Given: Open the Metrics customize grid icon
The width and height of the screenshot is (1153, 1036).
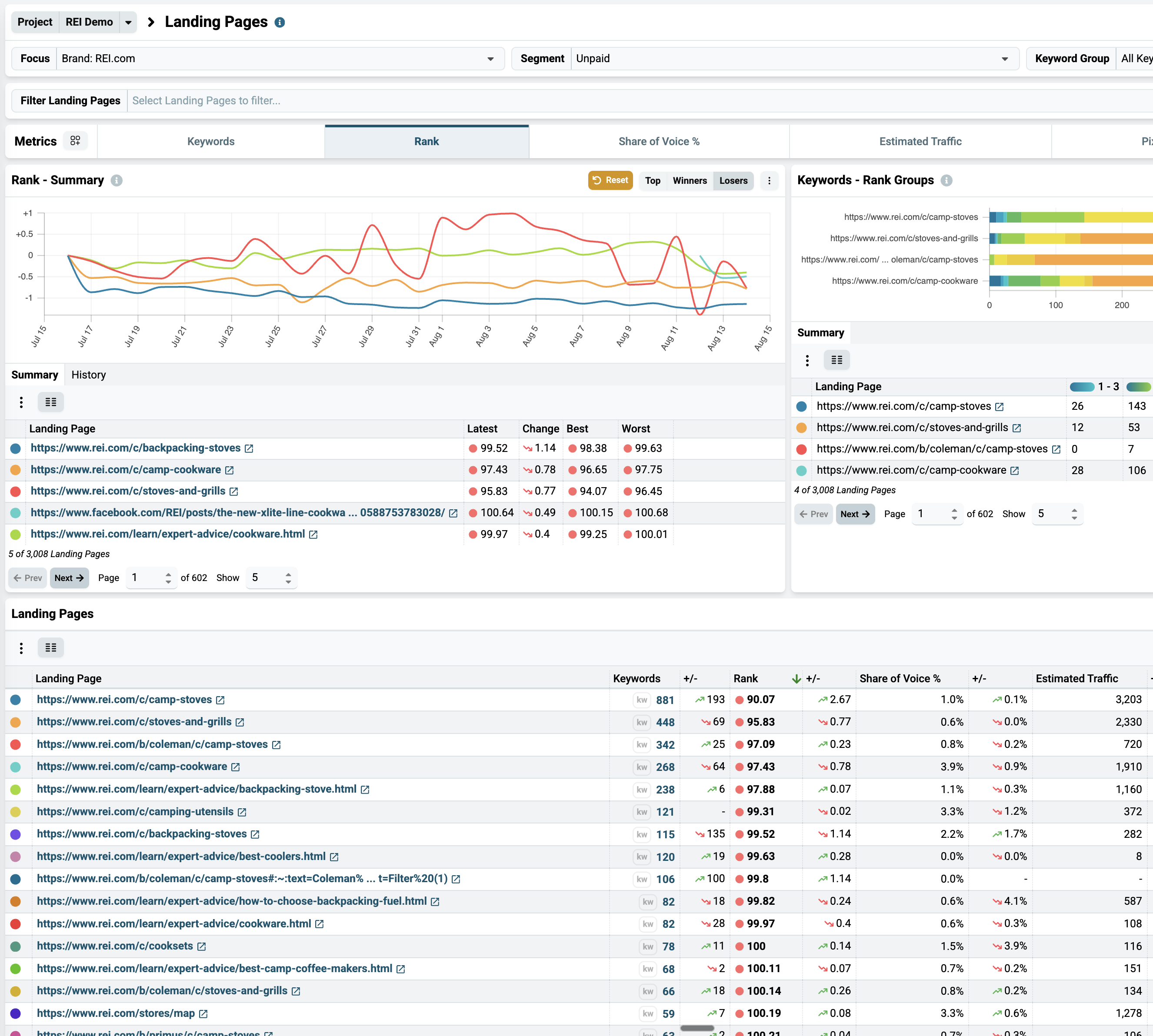Looking at the screenshot, I should (x=75, y=141).
